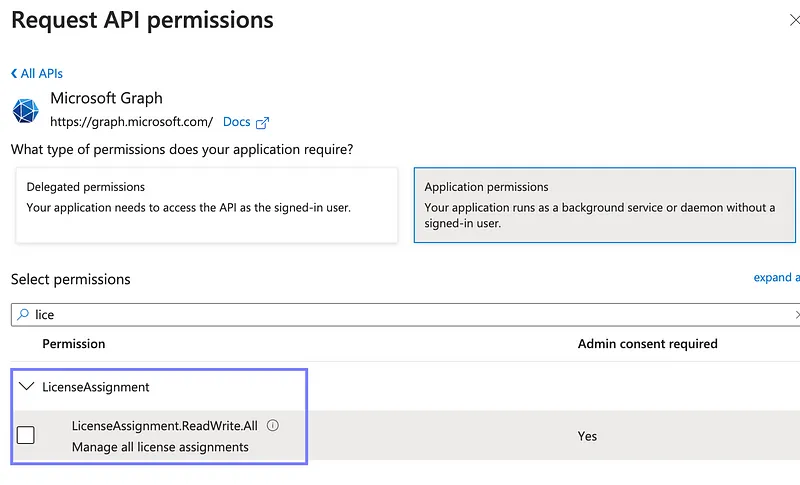Click the expand all link
The image size is (800, 485).
pos(776,278)
